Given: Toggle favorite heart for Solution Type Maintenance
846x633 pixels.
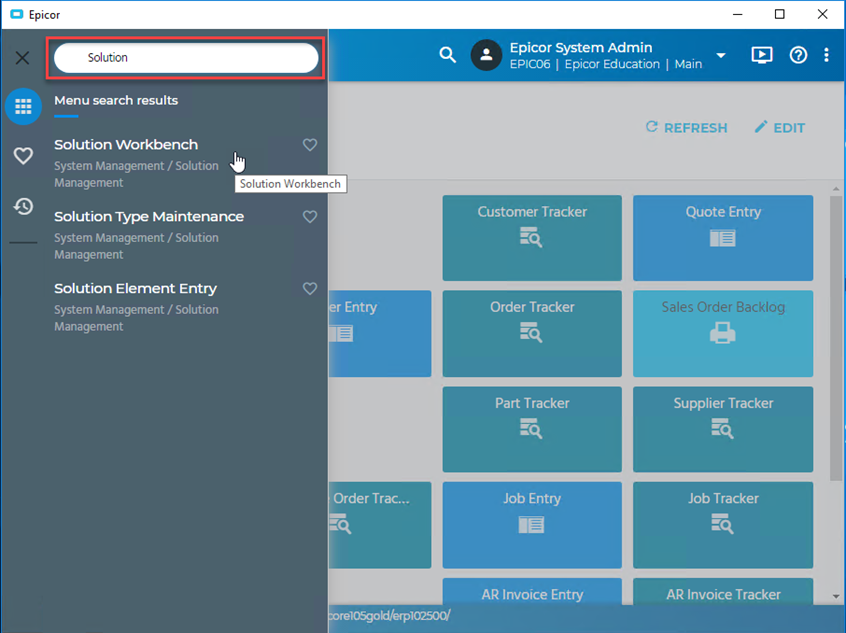Looking at the screenshot, I should (x=310, y=217).
